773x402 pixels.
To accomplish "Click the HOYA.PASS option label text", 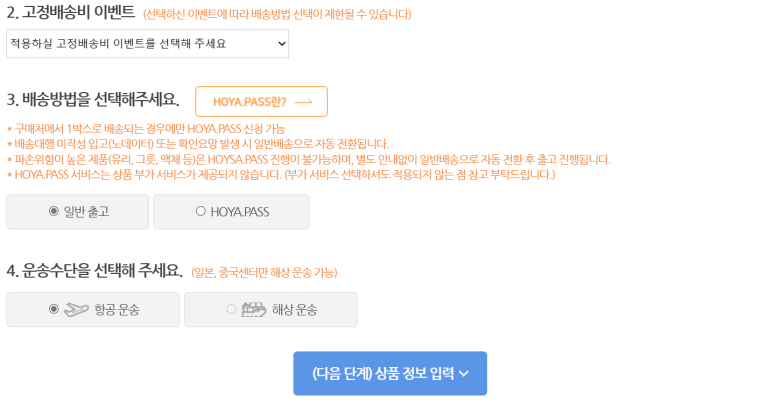I will (x=240, y=212).
